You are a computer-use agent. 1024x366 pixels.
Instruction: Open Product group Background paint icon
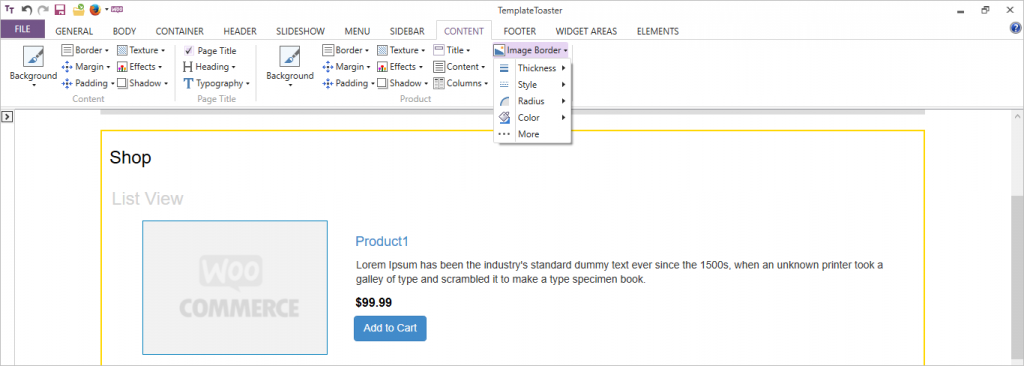pos(290,56)
